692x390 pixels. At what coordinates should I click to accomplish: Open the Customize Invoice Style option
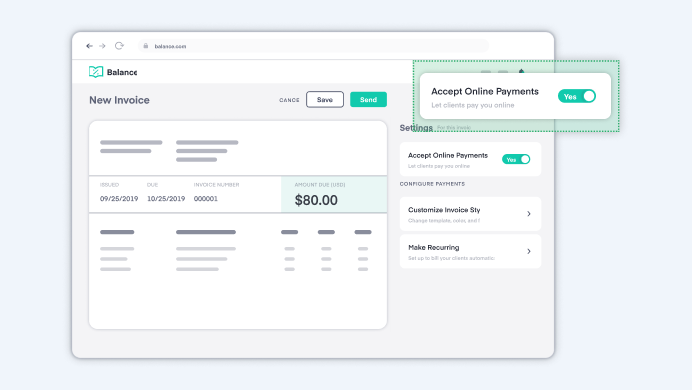click(x=470, y=214)
